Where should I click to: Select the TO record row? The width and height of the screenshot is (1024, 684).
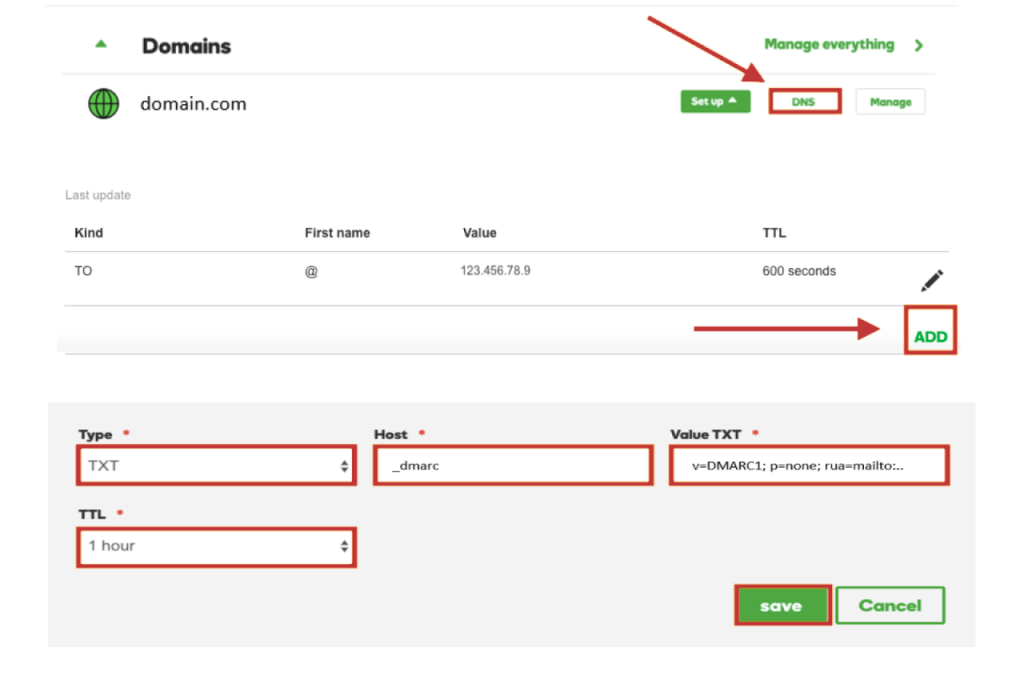[x=400, y=271]
